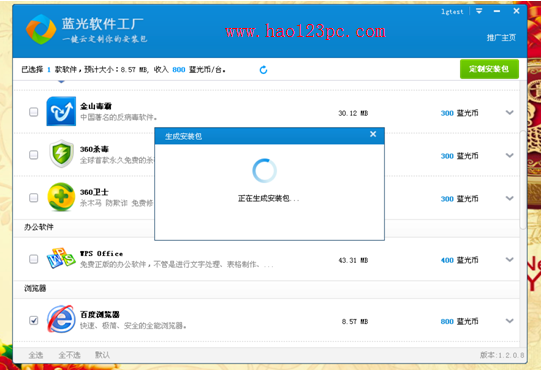This screenshot has width=541, height=370.
Task: Click the 300 蓝光币 price of 360卫士
Action: [x=460, y=199]
